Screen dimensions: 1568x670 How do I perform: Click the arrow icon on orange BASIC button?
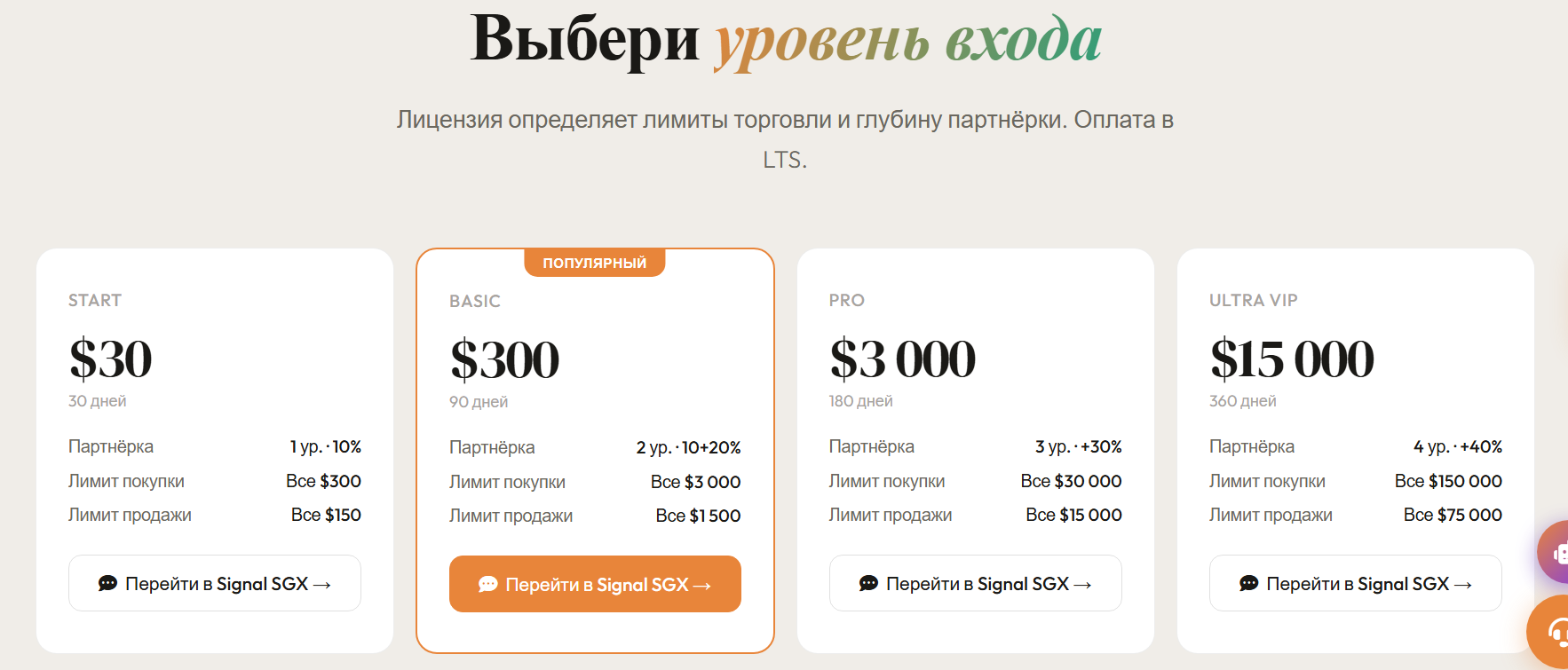[702, 586]
